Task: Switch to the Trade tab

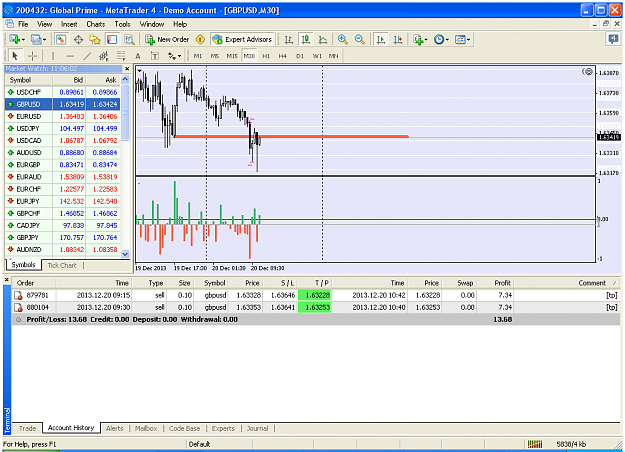Action: pyautogui.click(x=27, y=428)
